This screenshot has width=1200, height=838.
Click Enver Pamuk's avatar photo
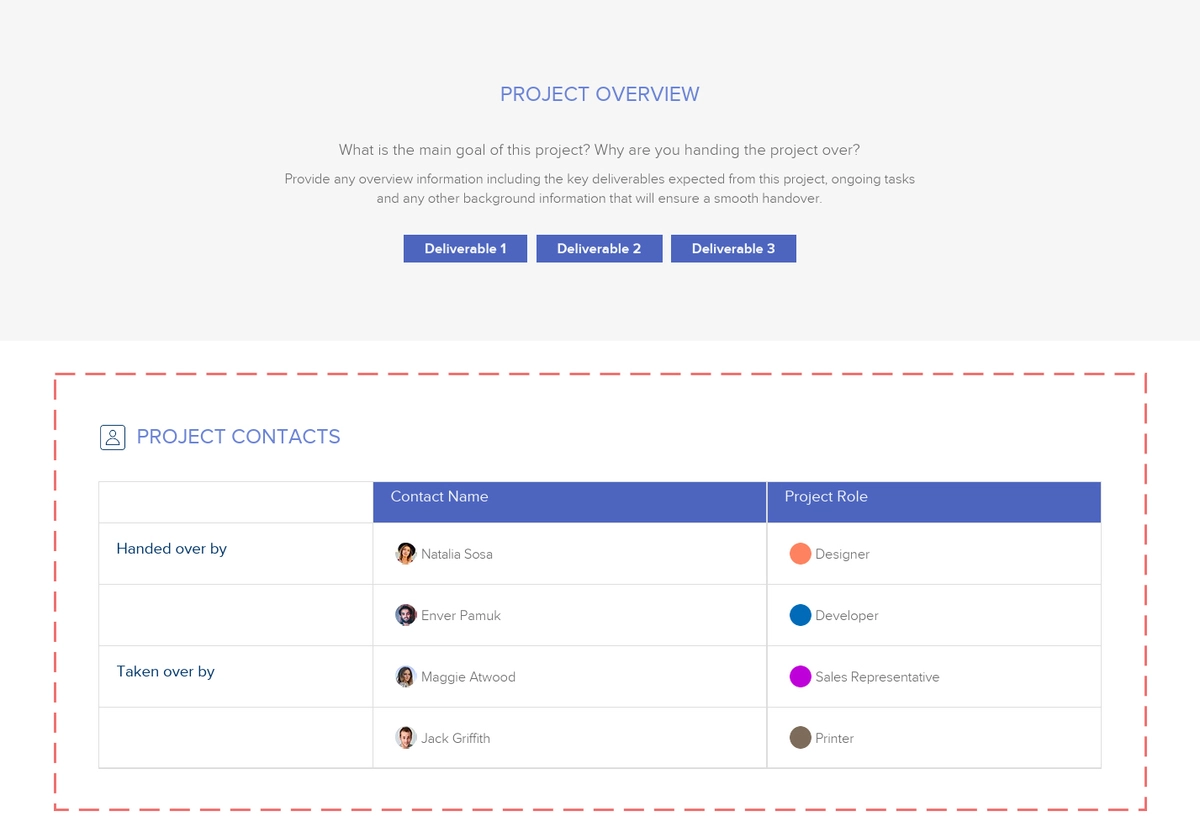coord(405,615)
